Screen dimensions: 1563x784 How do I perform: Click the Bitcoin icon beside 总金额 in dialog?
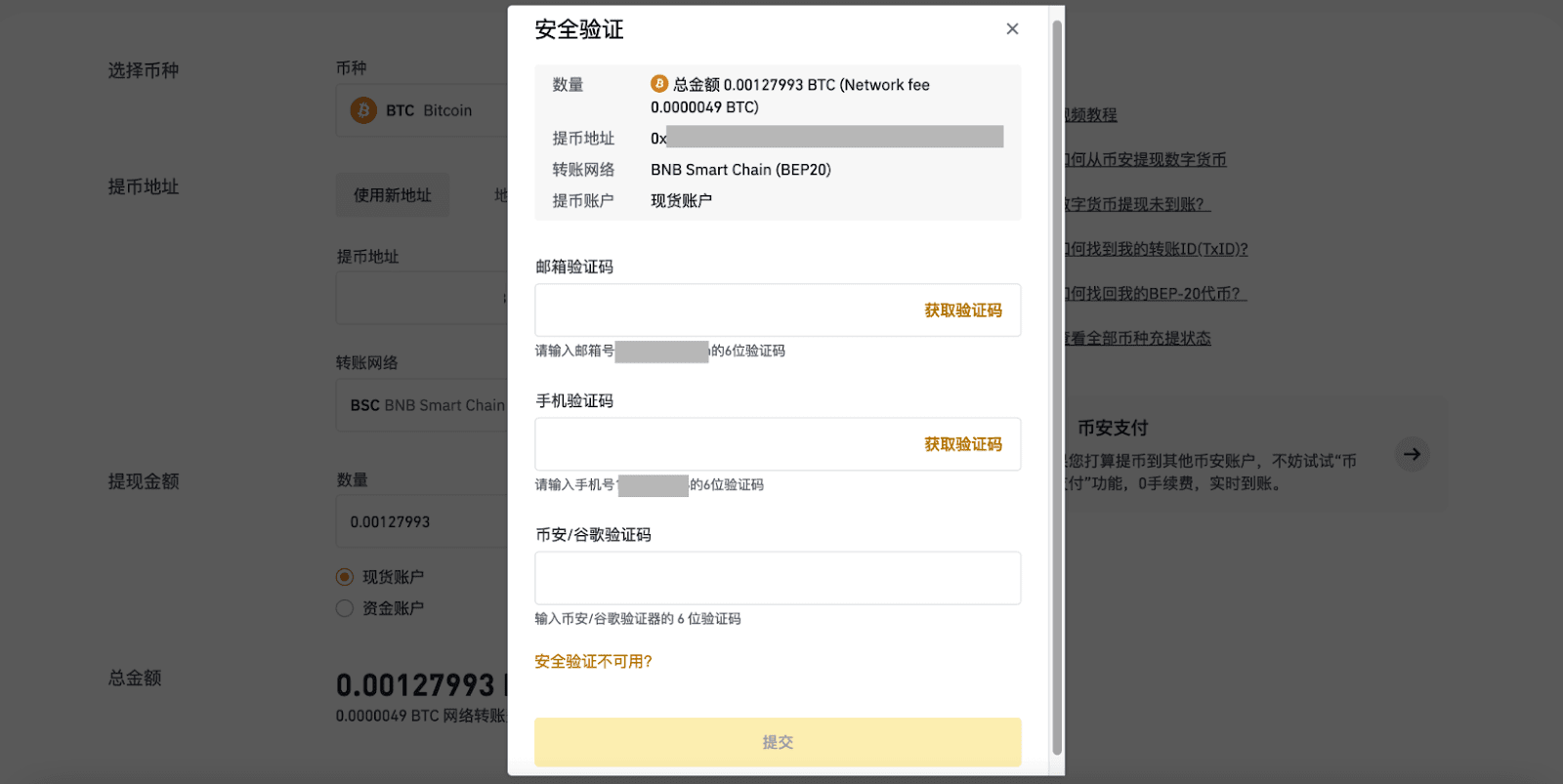pos(659,84)
